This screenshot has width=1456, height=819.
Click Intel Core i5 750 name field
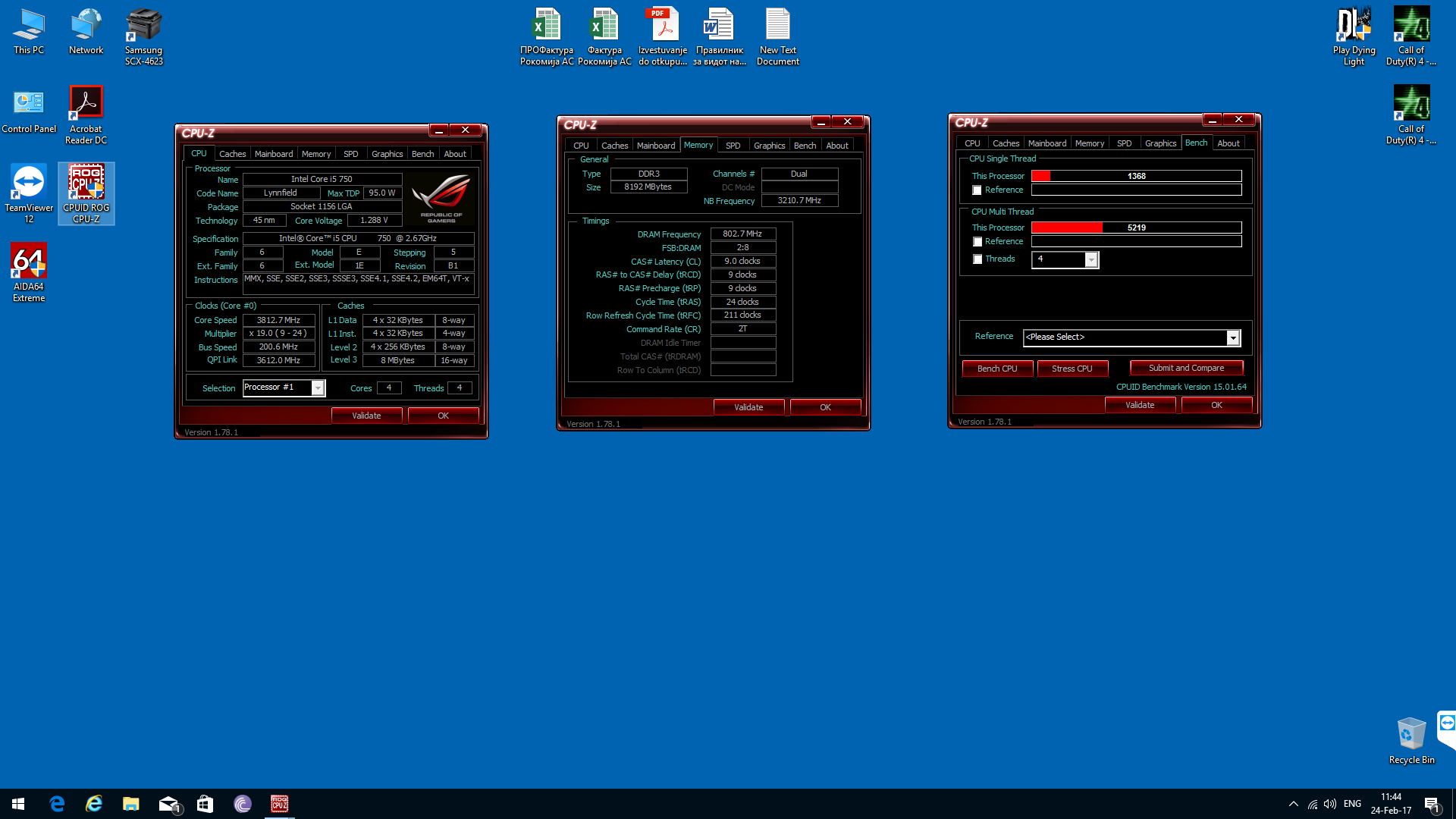(322, 180)
